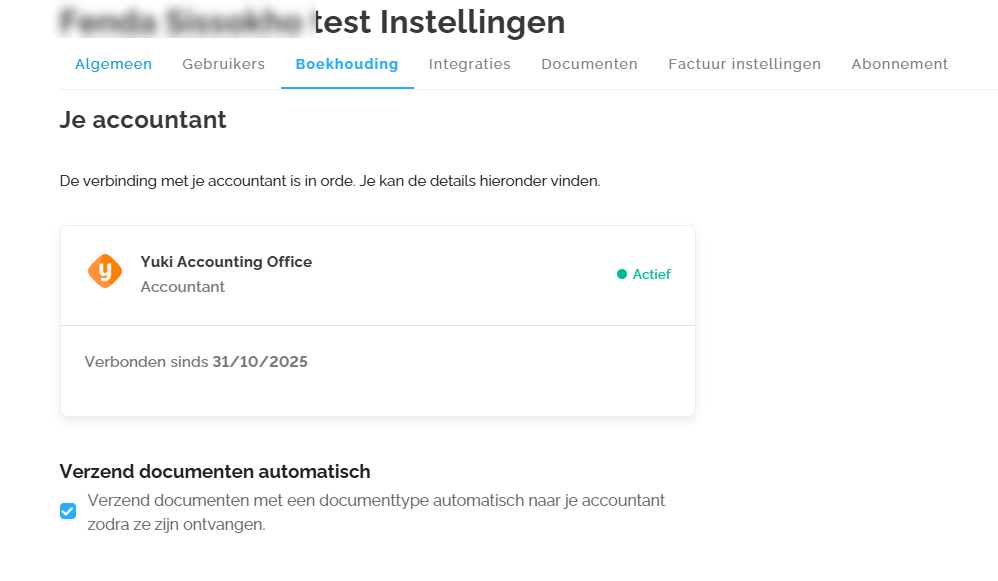Click the Verzend documenten automatisch heading
The image size is (998, 581).
tap(215, 472)
